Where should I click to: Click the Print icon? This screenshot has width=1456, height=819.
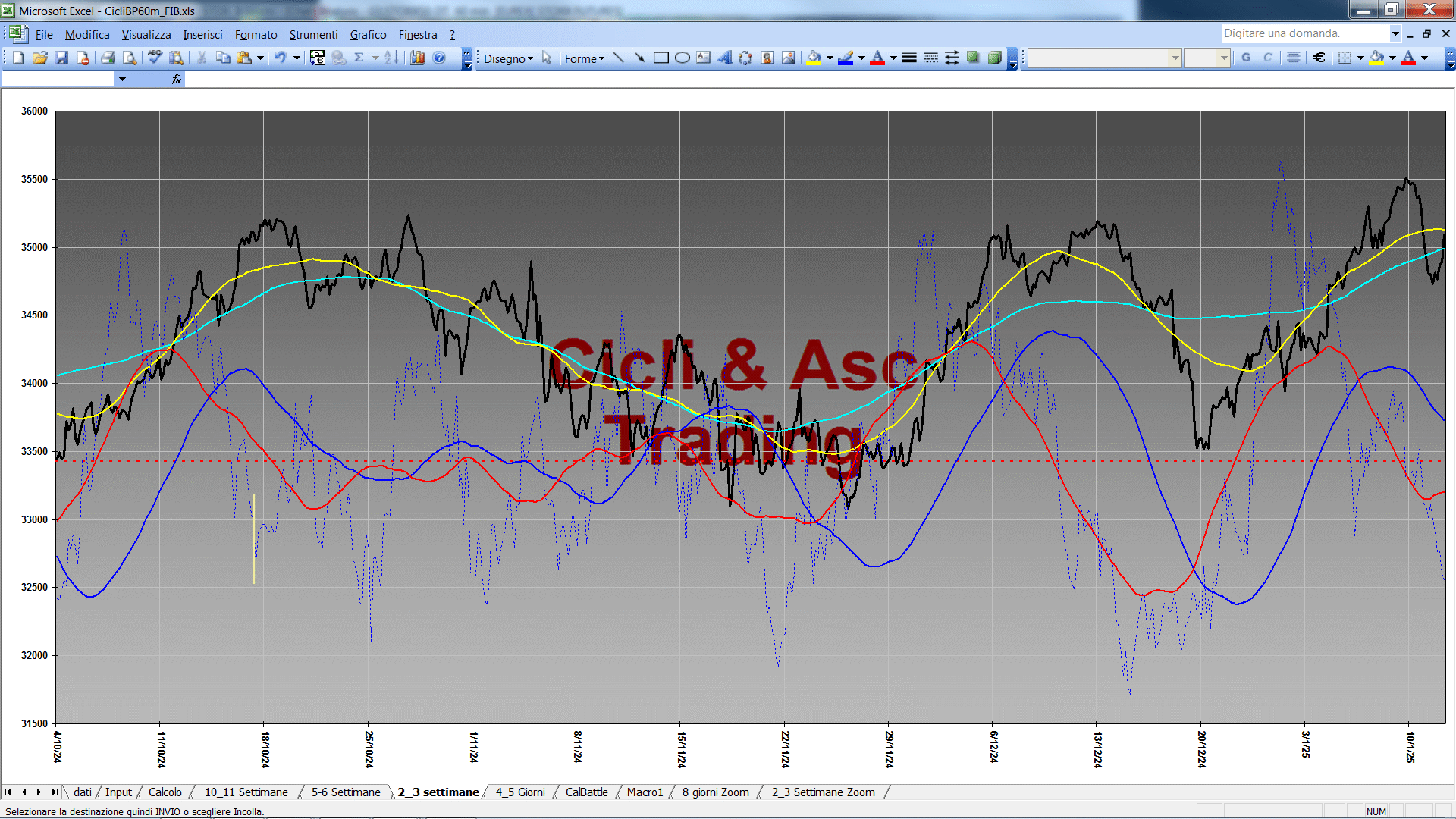point(108,58)
